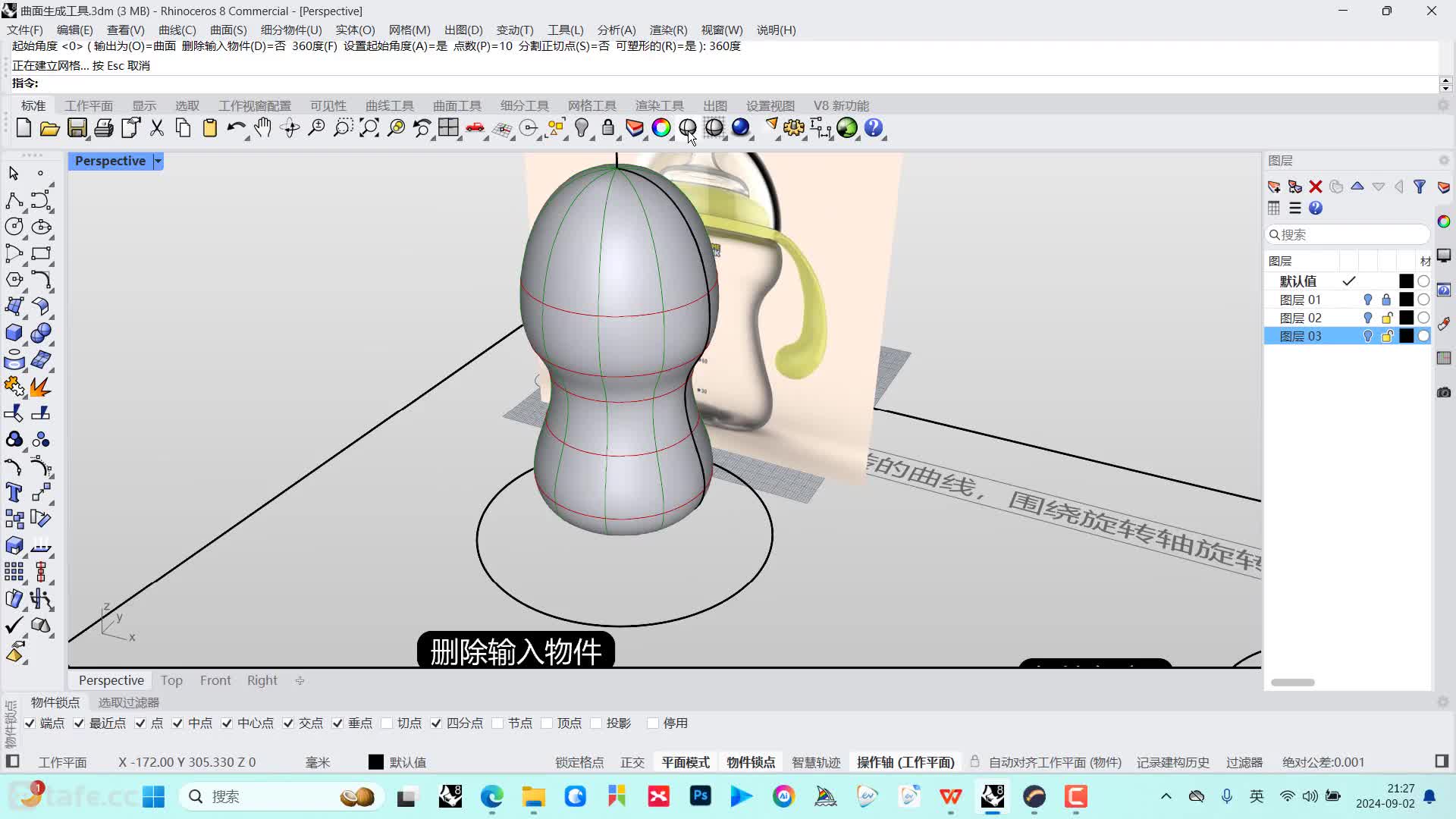Open the 曲面(S) menu

228,30
